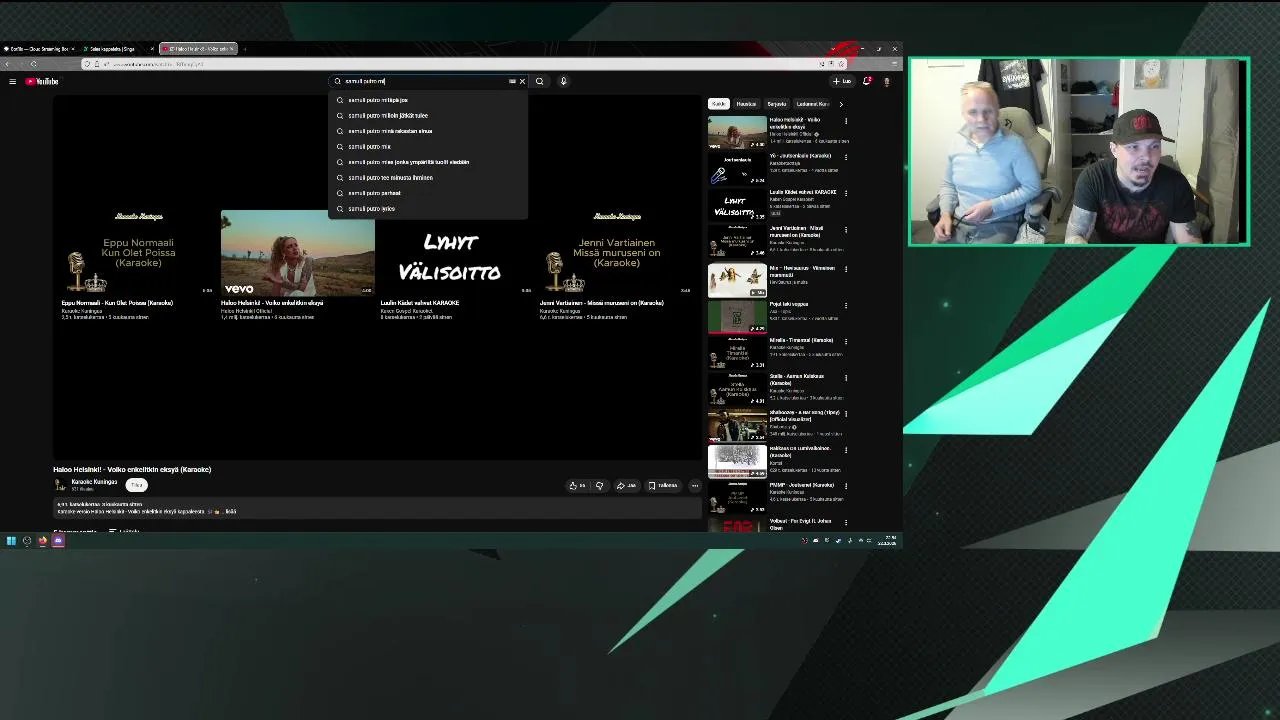Choose suggestion 'samuli putro tee minusta ihminen'
The width and height of the screenshot is (1280, 720).
pyautogui.click(x=428, y=177)
